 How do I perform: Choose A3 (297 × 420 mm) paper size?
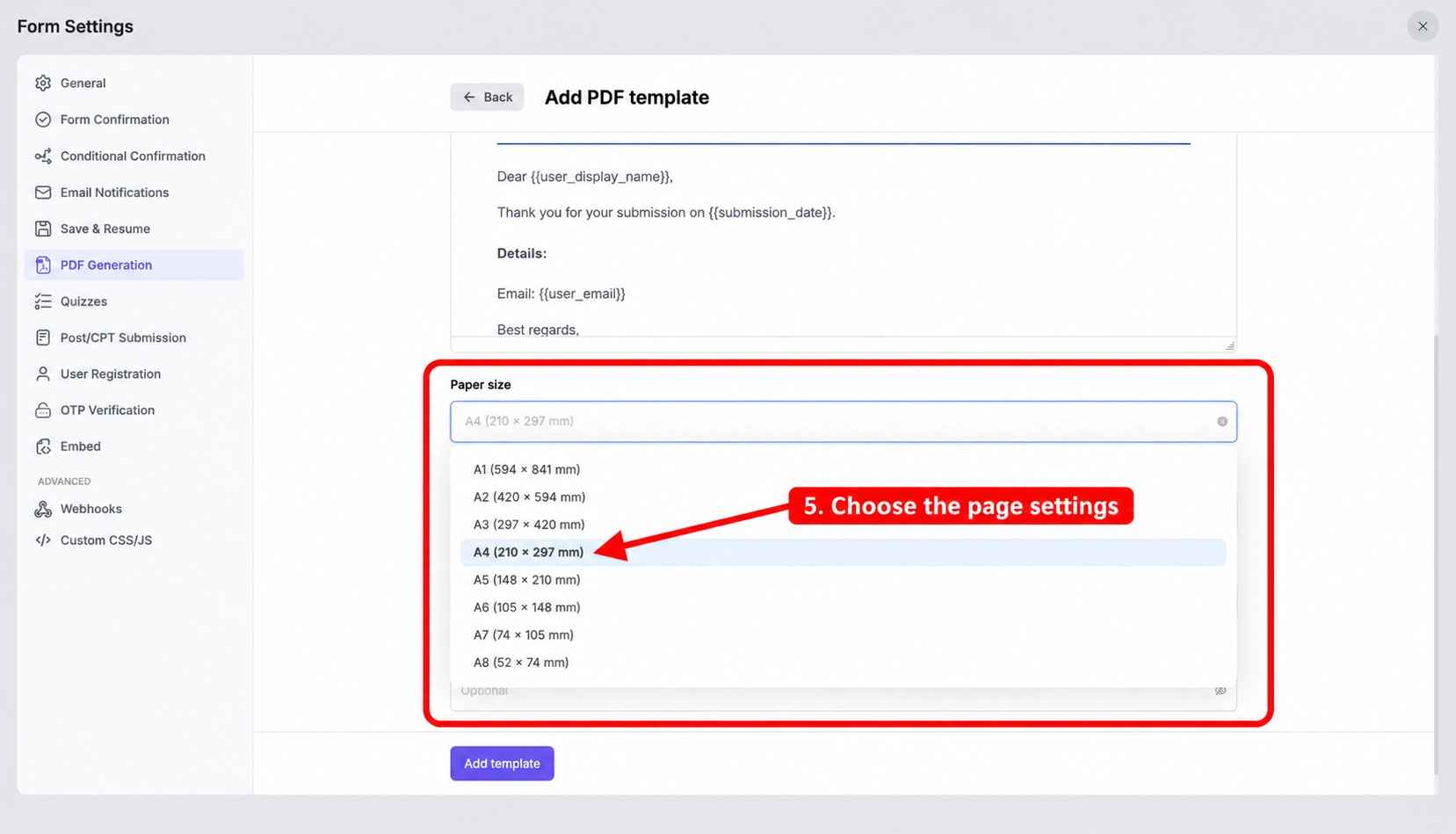844,525
